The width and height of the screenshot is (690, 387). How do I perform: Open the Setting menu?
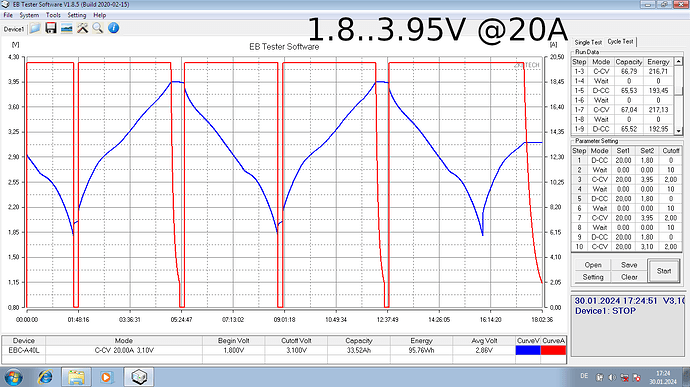[77, 15]
